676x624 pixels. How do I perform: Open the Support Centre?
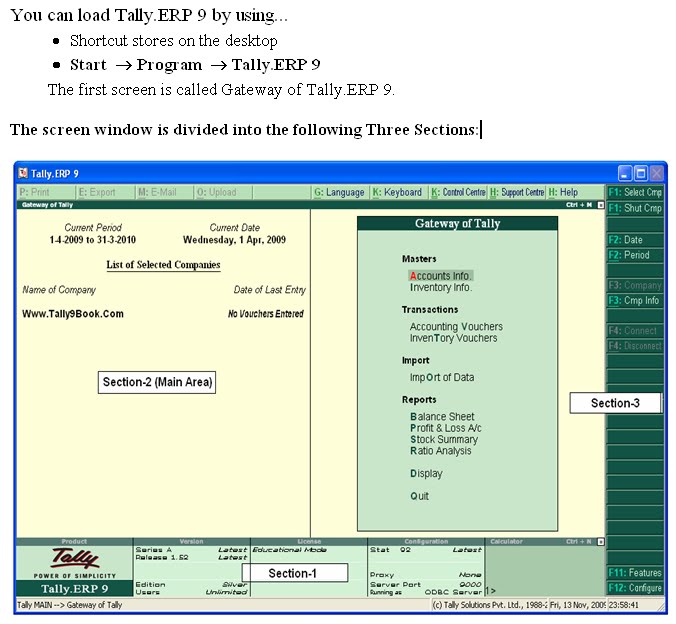pos(517,192)
